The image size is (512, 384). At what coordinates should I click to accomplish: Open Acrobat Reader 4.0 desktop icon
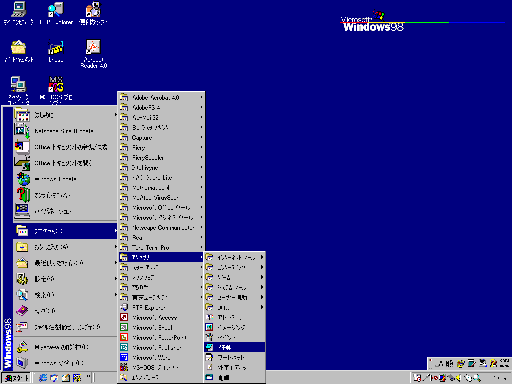(93, 53)
